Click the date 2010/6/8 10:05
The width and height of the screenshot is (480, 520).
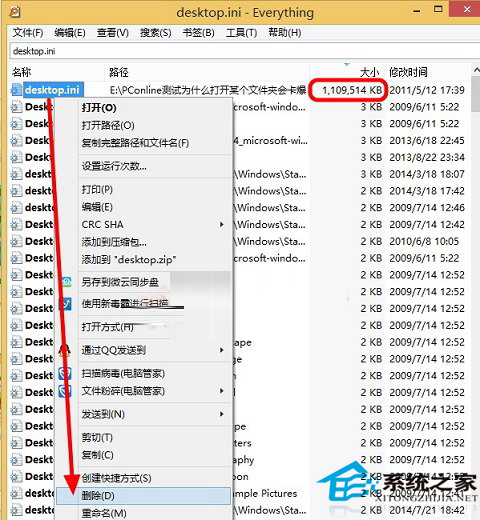pyautogui.click(x=424, y=241)
